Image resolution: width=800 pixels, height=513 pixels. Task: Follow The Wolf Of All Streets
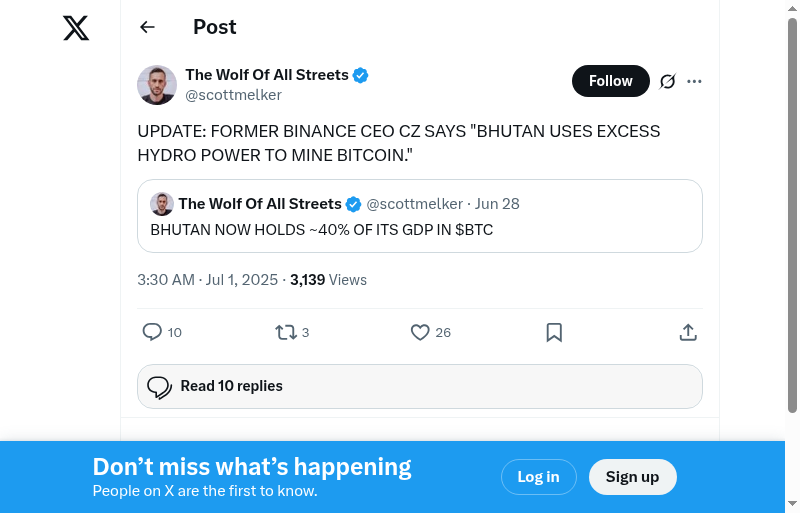pyautogui.click(x=610, y=81)
